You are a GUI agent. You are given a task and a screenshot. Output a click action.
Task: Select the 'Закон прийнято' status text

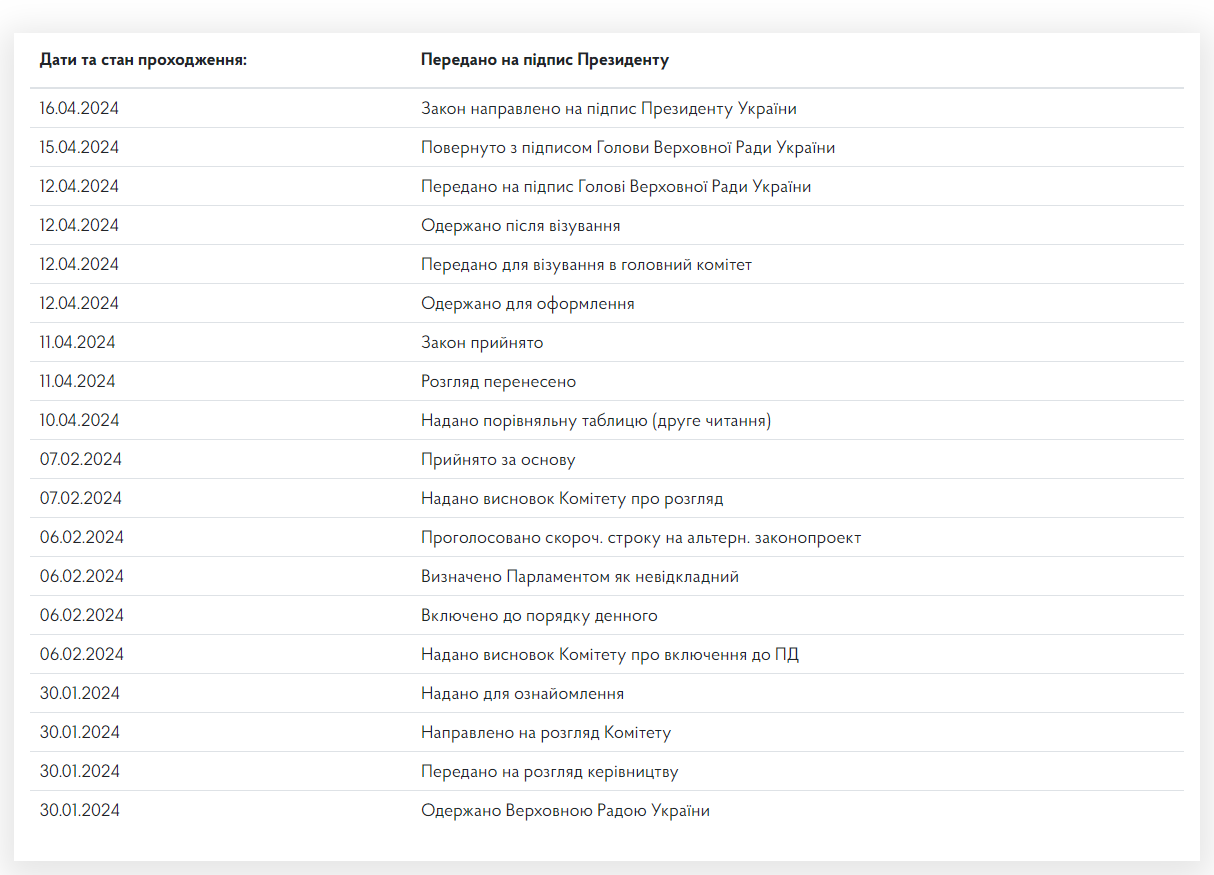(481, 343)
